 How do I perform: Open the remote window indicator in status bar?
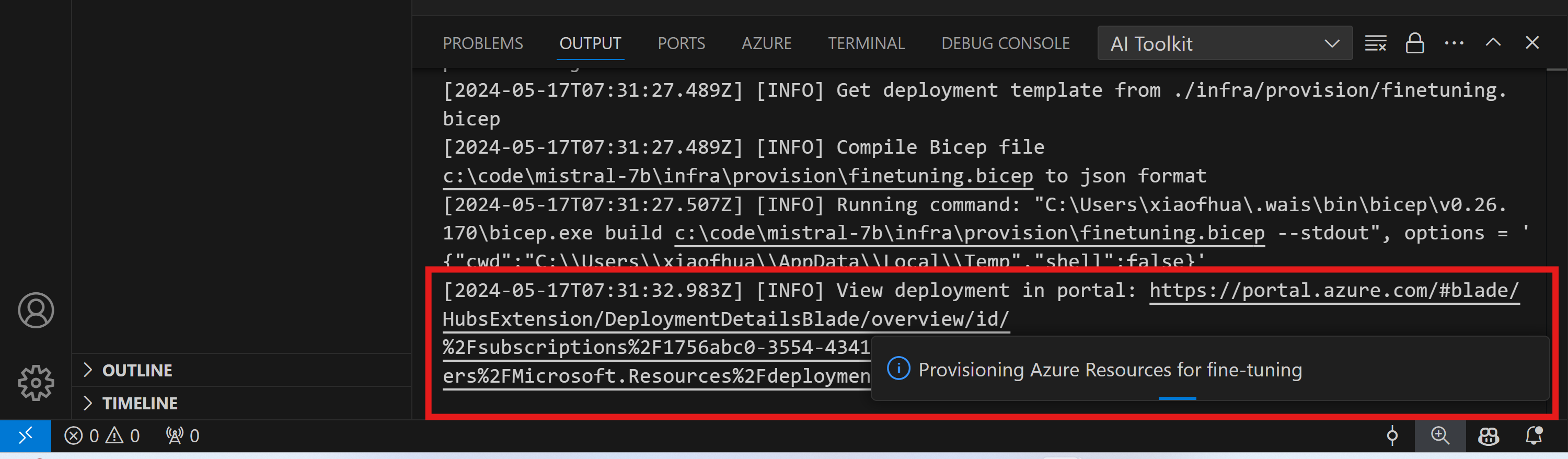coord(25,435)
